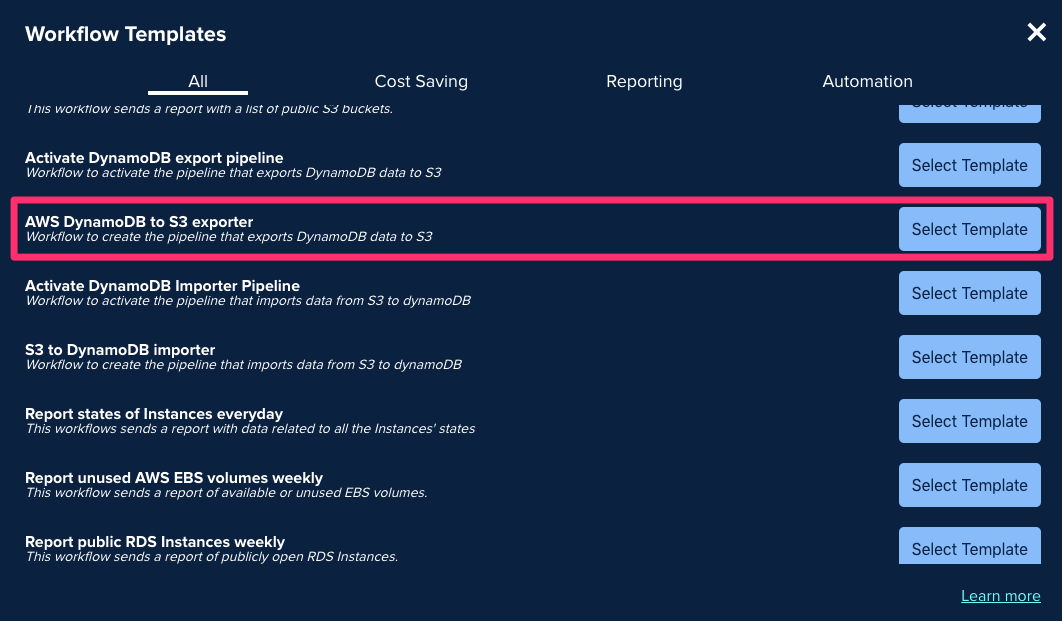The image size is (1062, 621).
Task: Select Template for public S3 buckets report
Action: click(x=970, y=112)
